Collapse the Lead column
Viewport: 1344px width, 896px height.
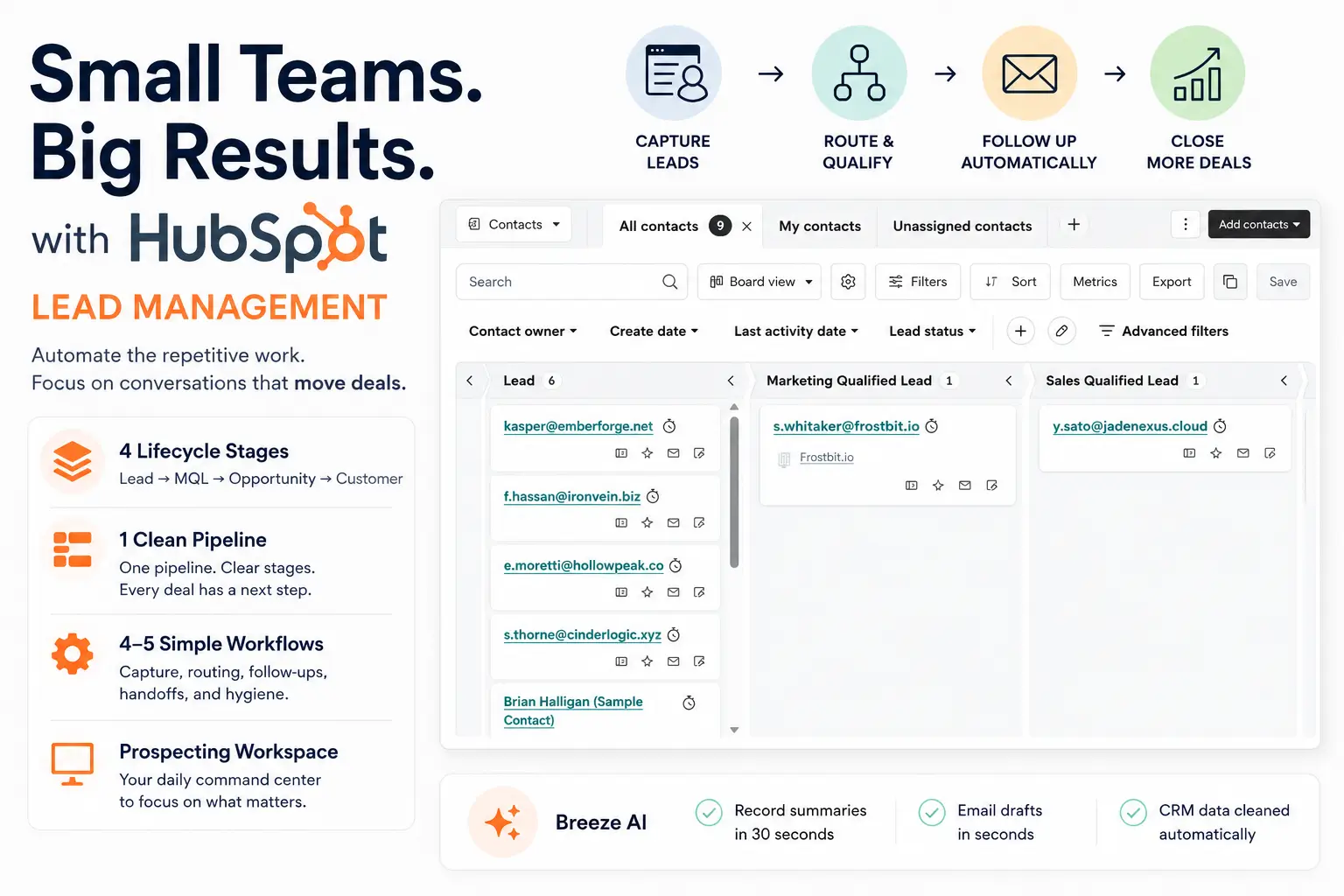[731, 381]
